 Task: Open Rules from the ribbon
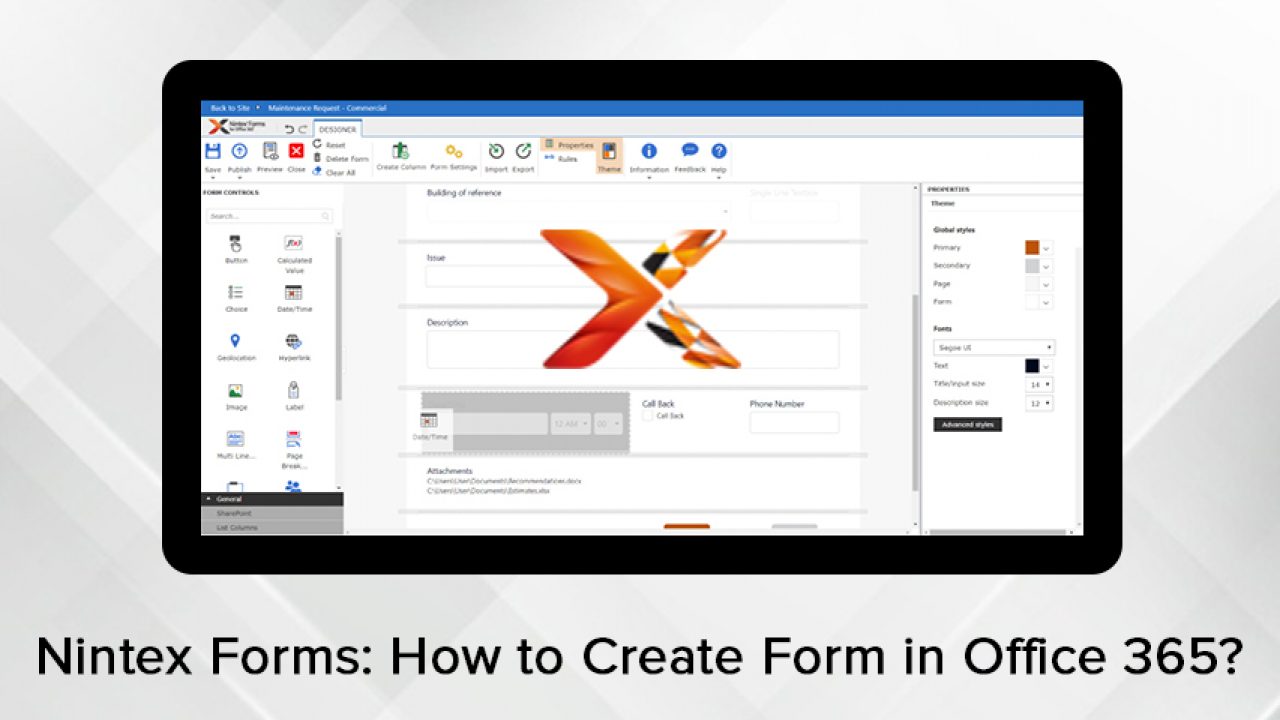pyautogui.click(x=561, y=158)
